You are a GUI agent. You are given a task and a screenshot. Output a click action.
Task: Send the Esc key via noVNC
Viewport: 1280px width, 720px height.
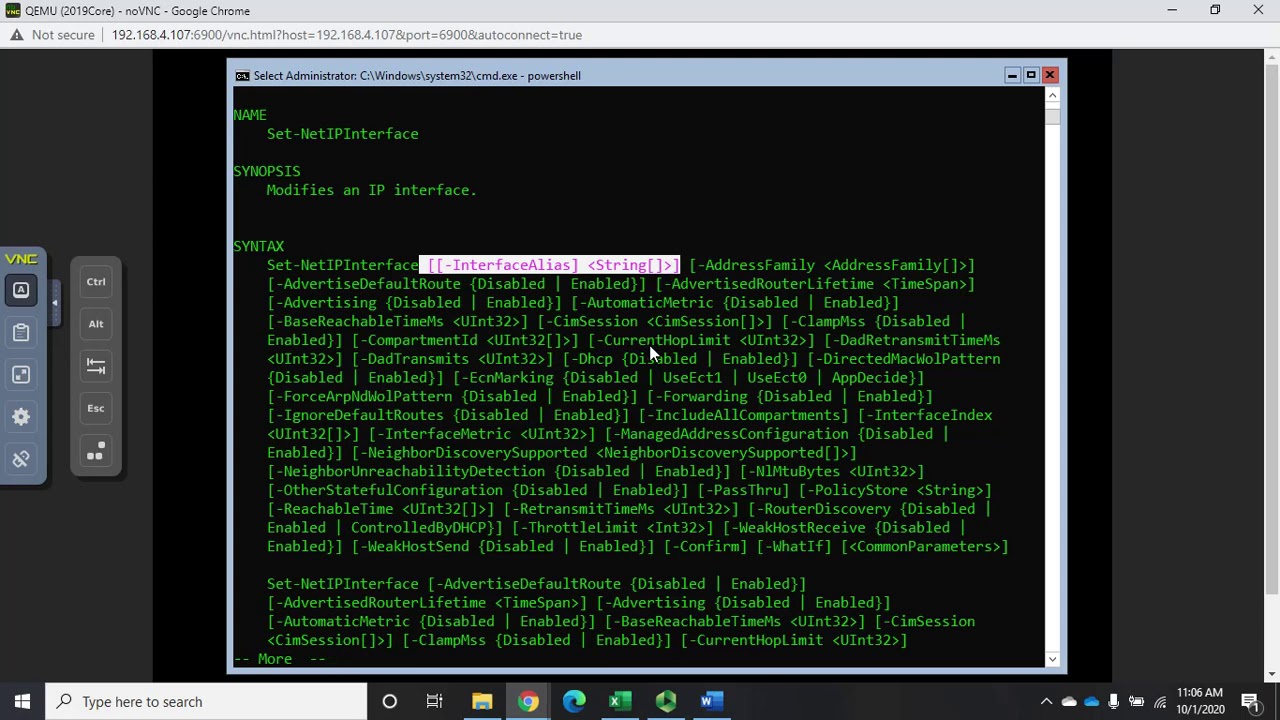pyautogui.click(x=96, y=408)
